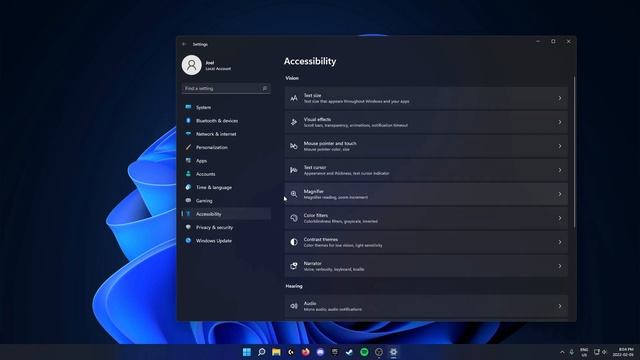Click the microphone tray icon
Viewport: 640px width, 360px height.
point(572,352)
